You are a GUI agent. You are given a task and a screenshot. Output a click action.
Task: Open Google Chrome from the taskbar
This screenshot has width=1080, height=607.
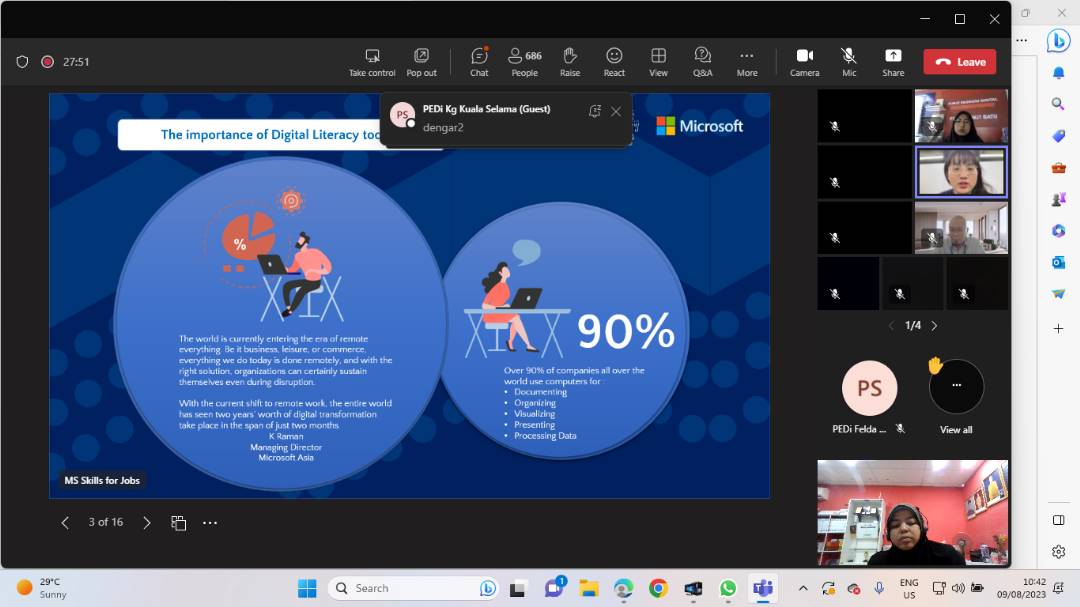pos(658,588)
